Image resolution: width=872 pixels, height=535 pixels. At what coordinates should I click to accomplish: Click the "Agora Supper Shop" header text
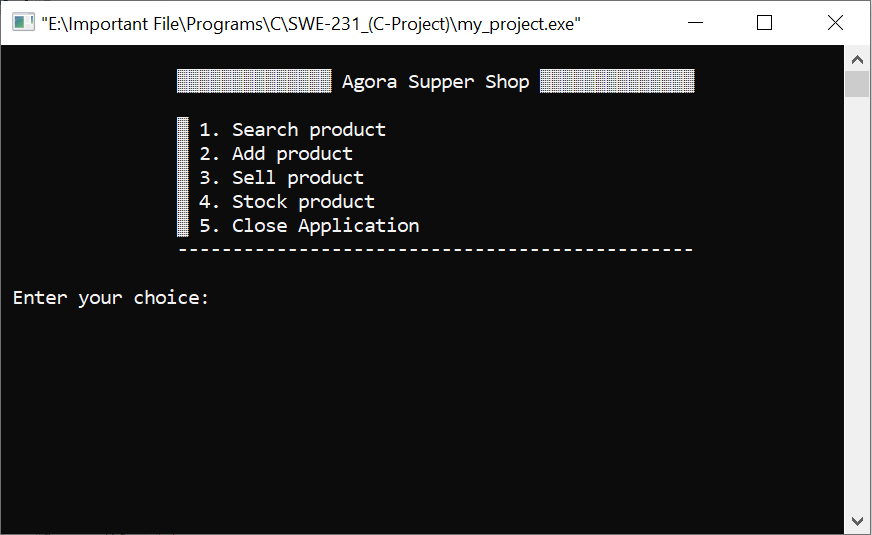[435, 82]
